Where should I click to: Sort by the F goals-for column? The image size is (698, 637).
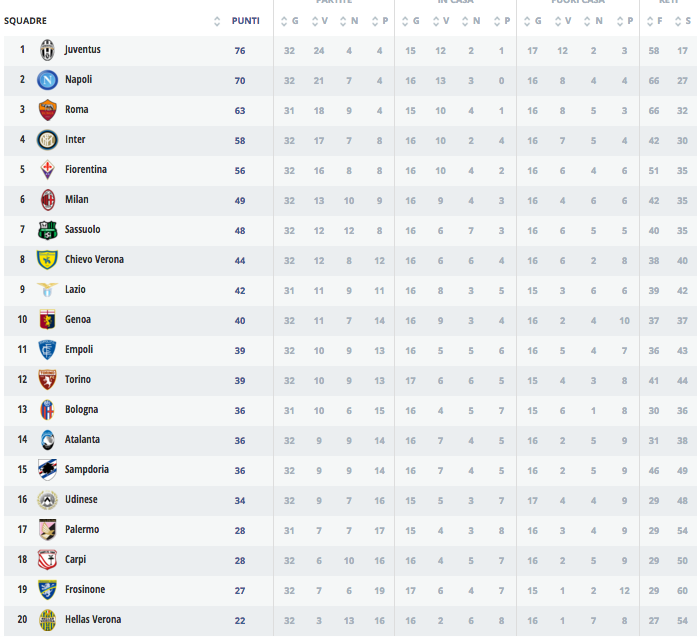(x=653, y=21)
